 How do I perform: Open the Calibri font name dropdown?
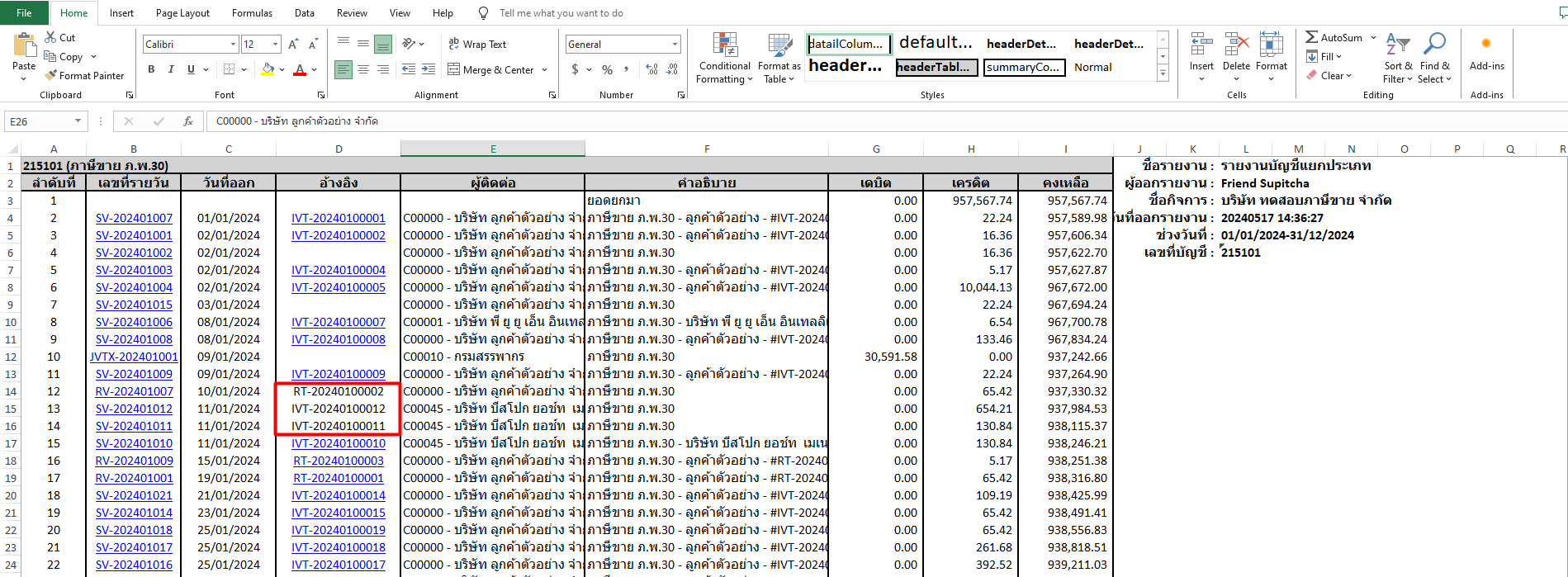[233, 45]
